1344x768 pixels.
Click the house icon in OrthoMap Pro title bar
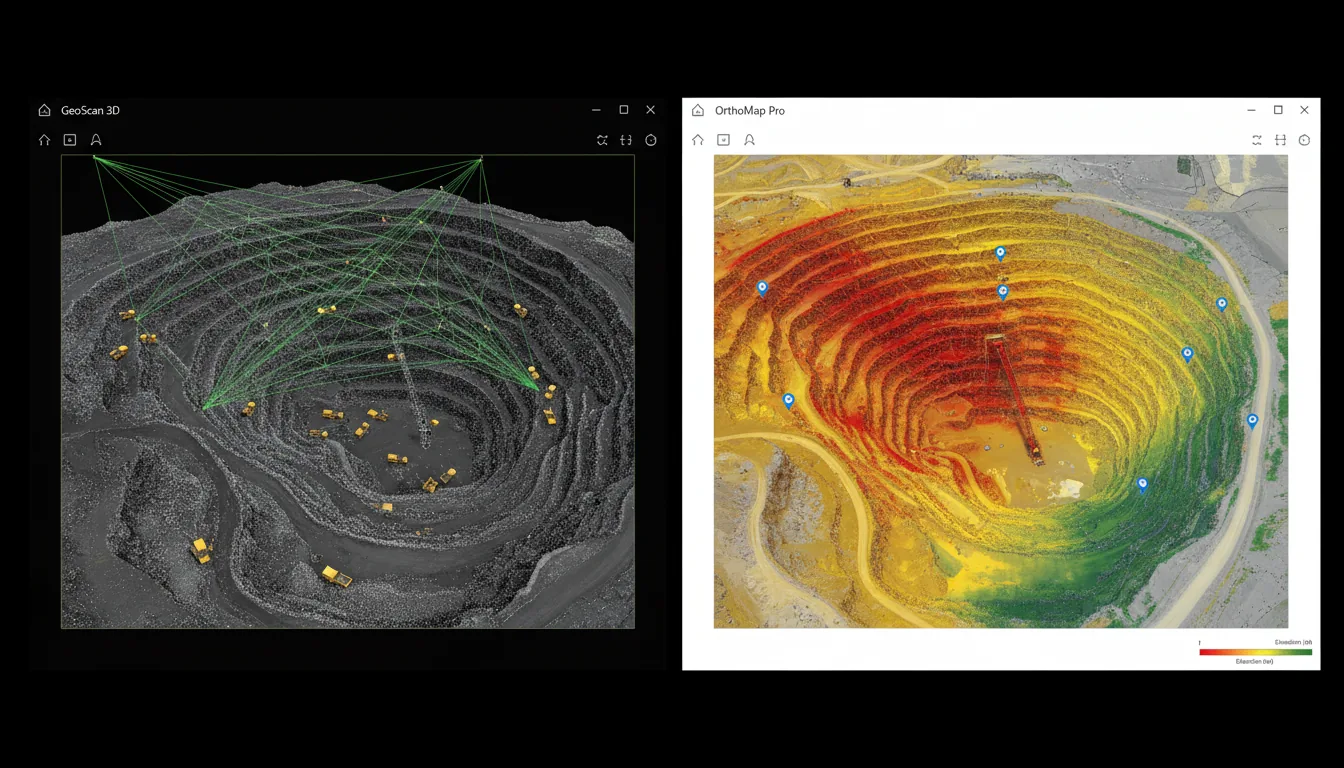(698, 110)
